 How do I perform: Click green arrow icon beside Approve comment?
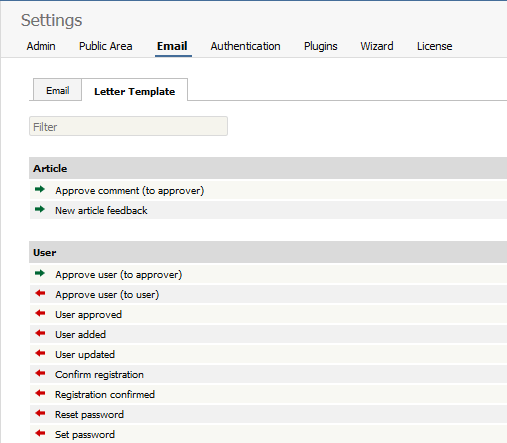40,189
